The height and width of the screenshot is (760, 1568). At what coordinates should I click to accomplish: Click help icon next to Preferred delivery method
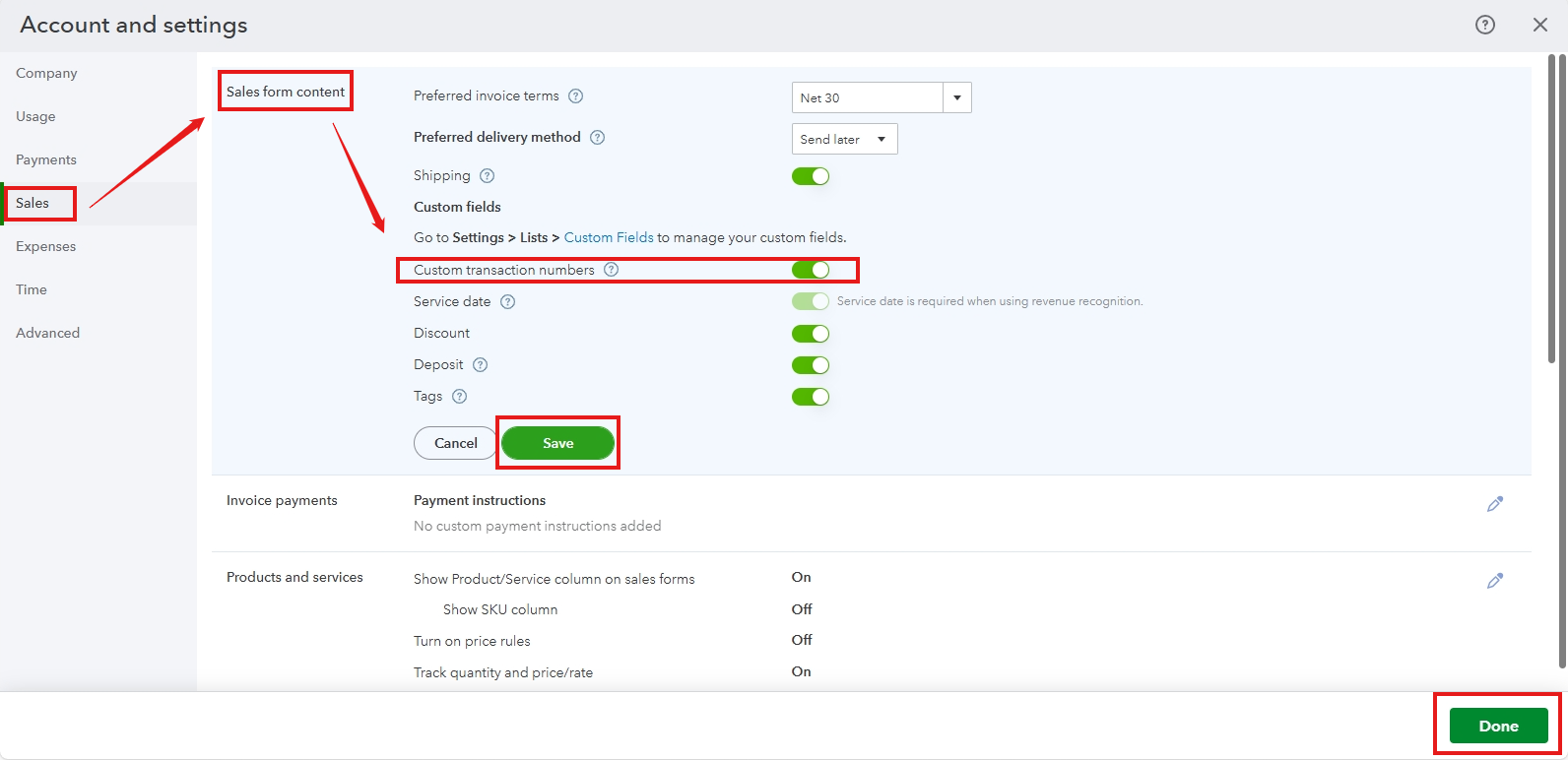coord(597,138)
